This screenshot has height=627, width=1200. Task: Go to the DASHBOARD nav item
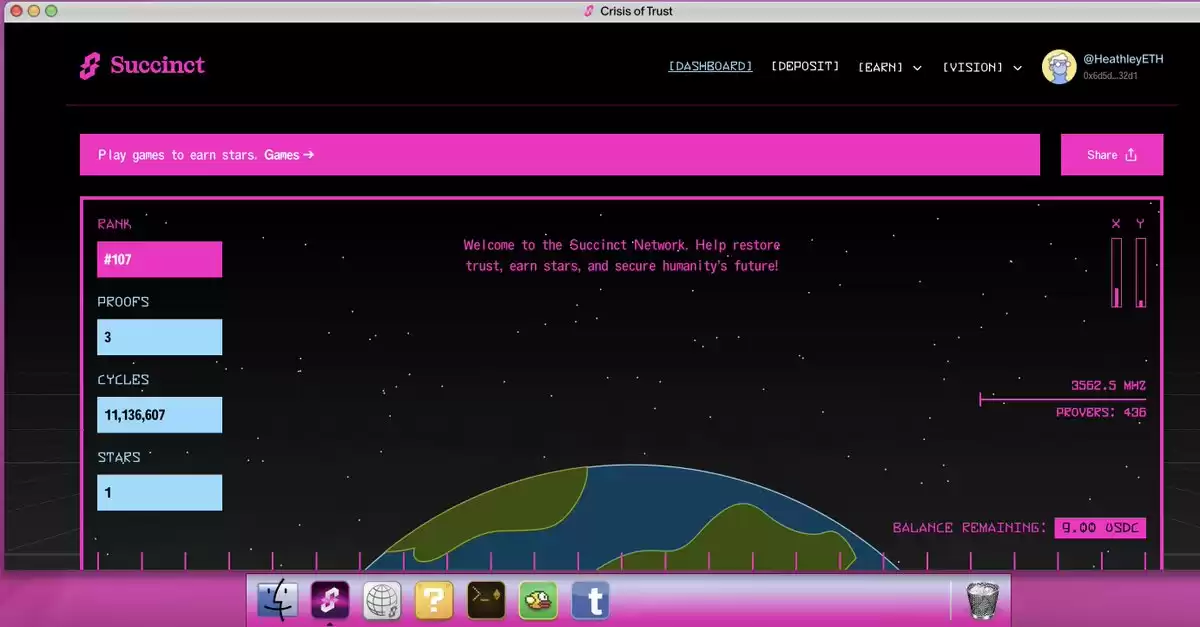[x=710, y=66]
